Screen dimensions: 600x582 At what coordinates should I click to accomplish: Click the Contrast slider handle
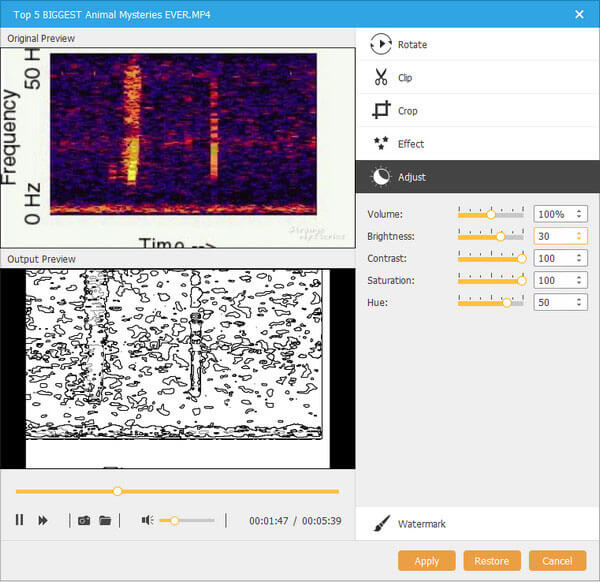(x=521, y=258)
